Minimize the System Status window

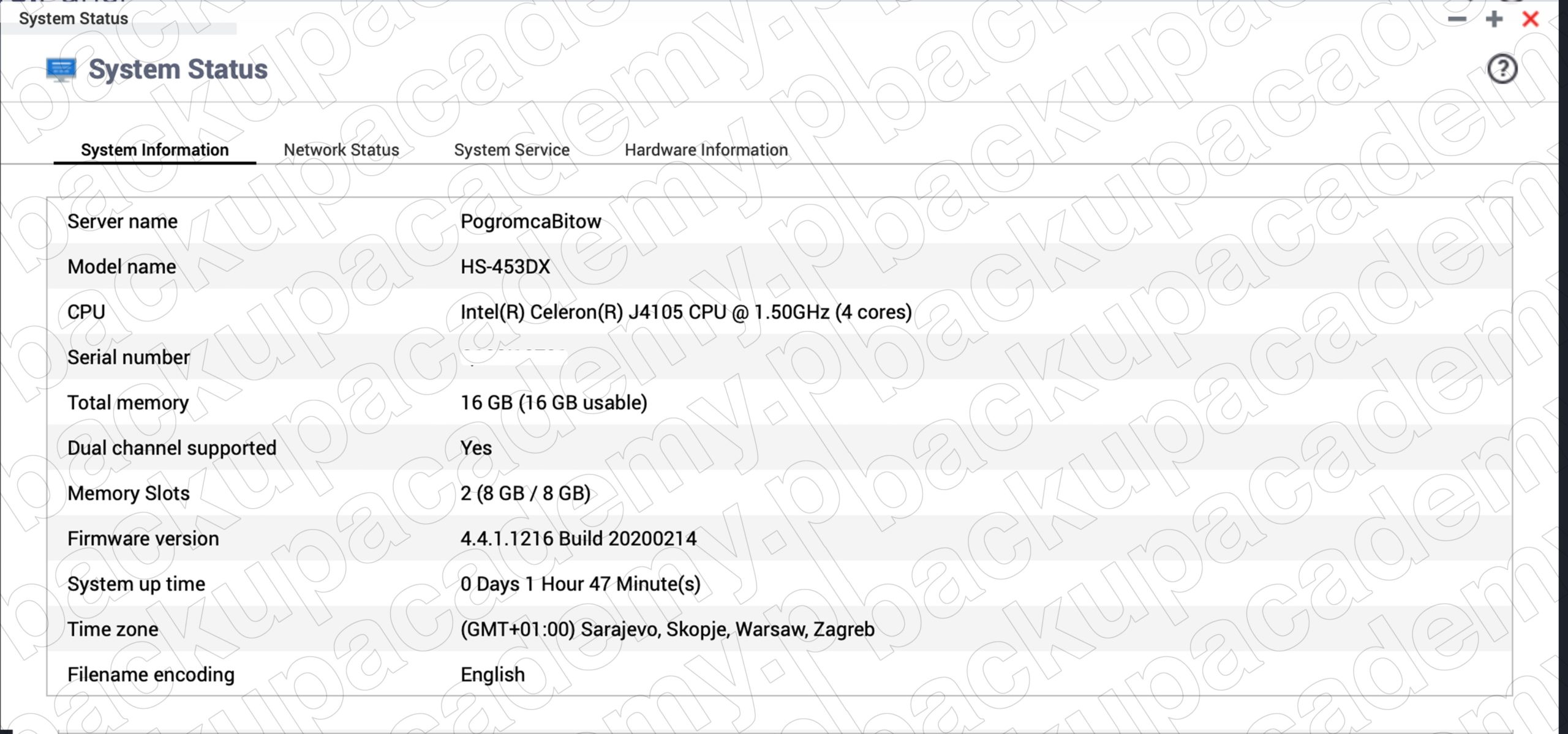[1457, 19]
